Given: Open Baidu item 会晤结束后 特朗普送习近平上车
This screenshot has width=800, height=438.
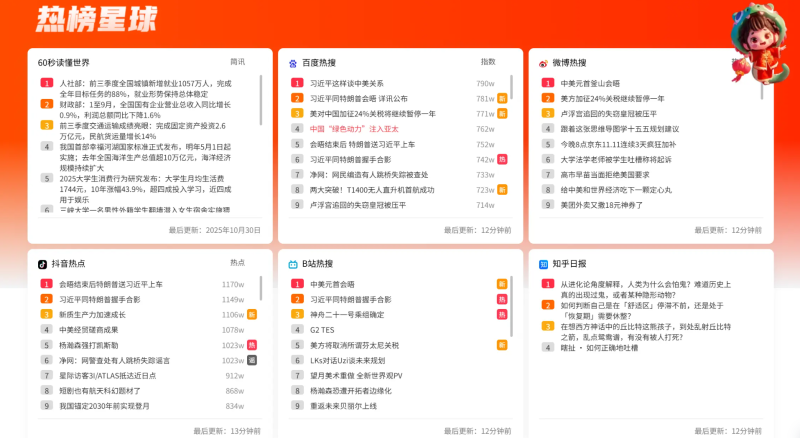Looking at the screenshot, I should [x=362, y=144].
